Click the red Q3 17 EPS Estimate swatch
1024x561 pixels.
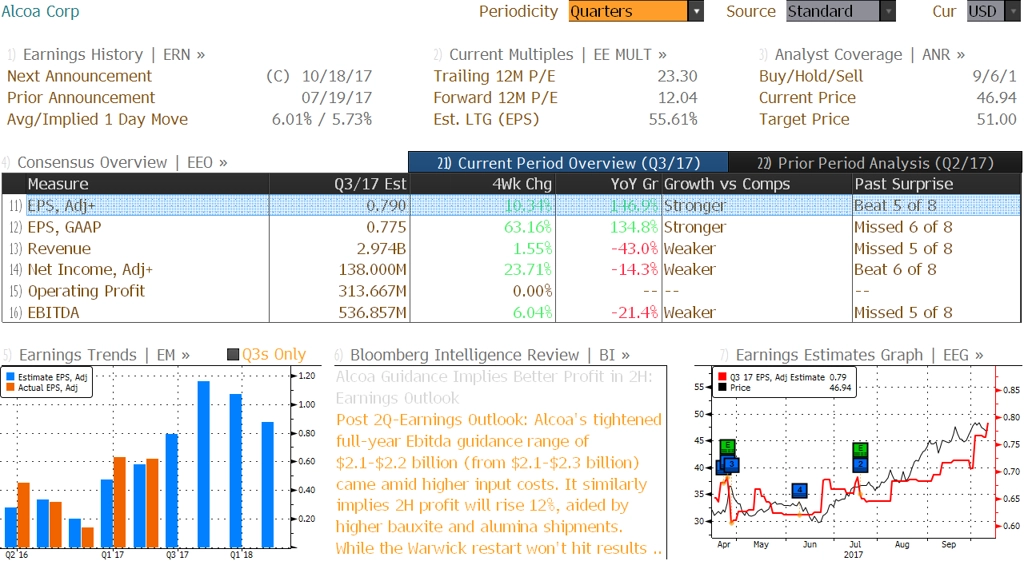pyautogui.click(x=722, y=377)
